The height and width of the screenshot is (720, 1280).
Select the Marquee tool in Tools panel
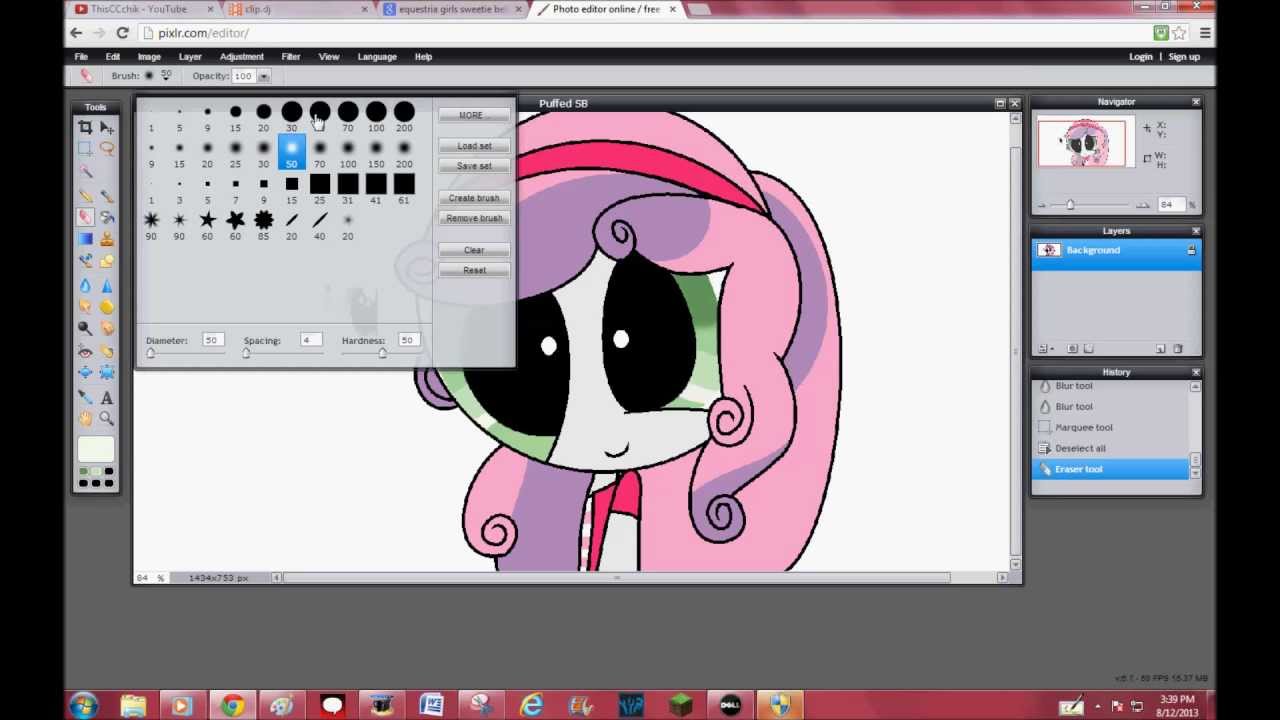[x=85, y=149]
